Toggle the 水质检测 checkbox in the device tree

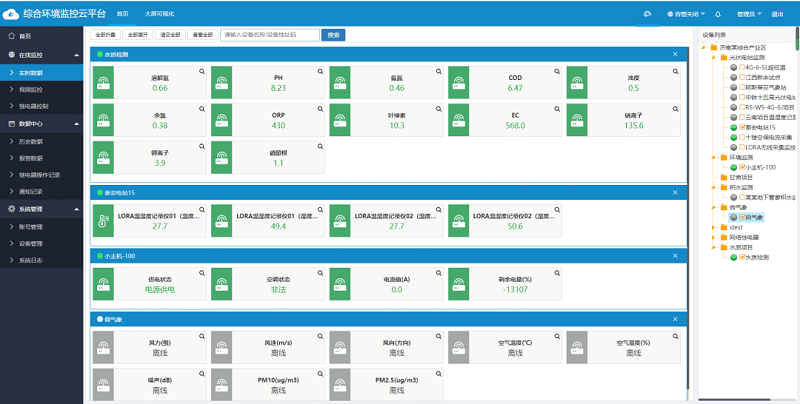(742, 257)
